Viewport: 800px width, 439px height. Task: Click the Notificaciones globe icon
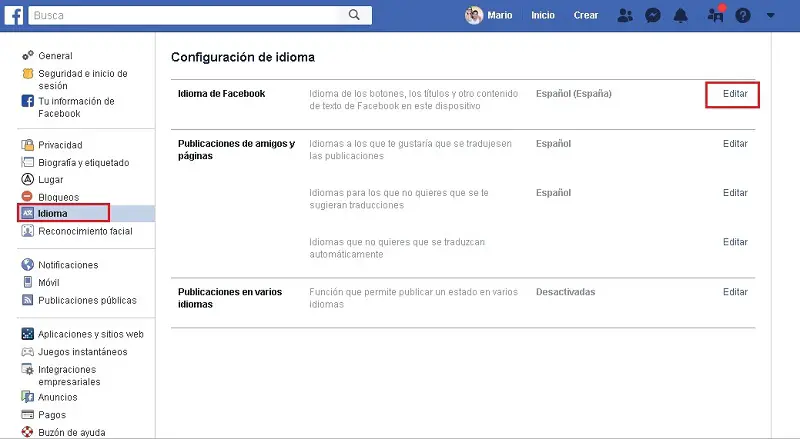tap(28, 264)
